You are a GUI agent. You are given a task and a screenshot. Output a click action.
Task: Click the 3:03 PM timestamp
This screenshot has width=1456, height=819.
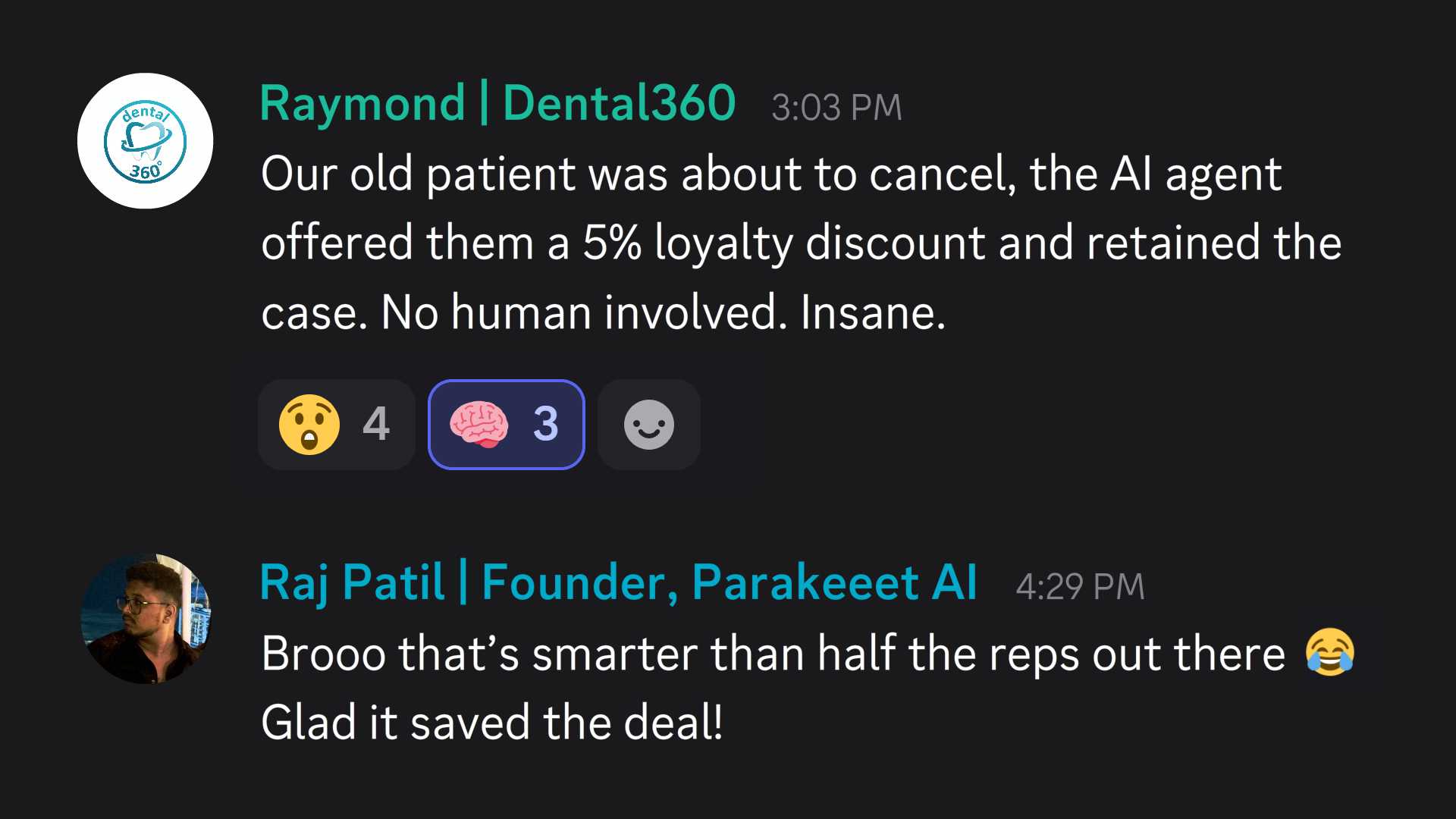click(836, 106)
